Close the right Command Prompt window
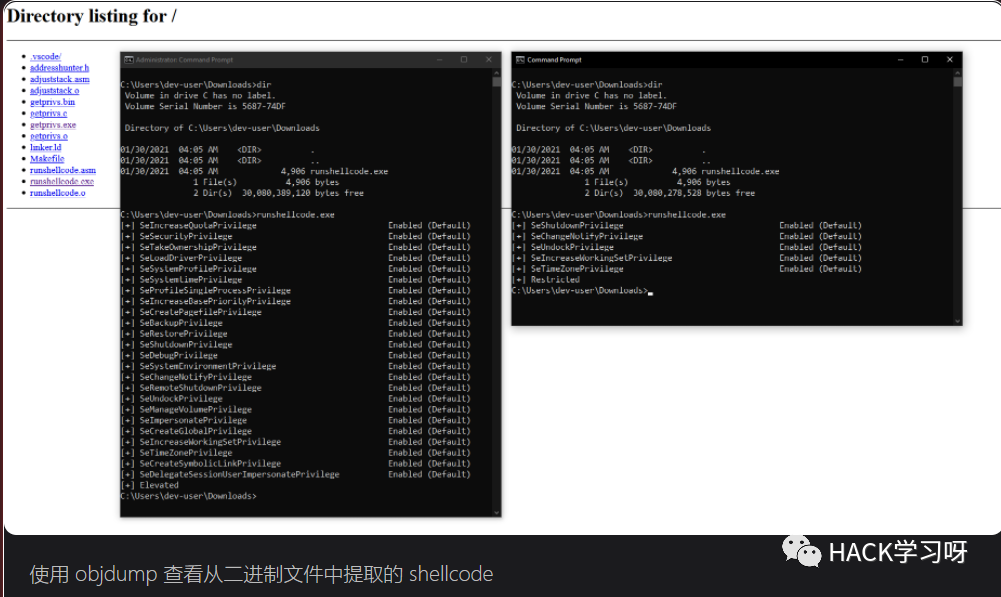 949,59
